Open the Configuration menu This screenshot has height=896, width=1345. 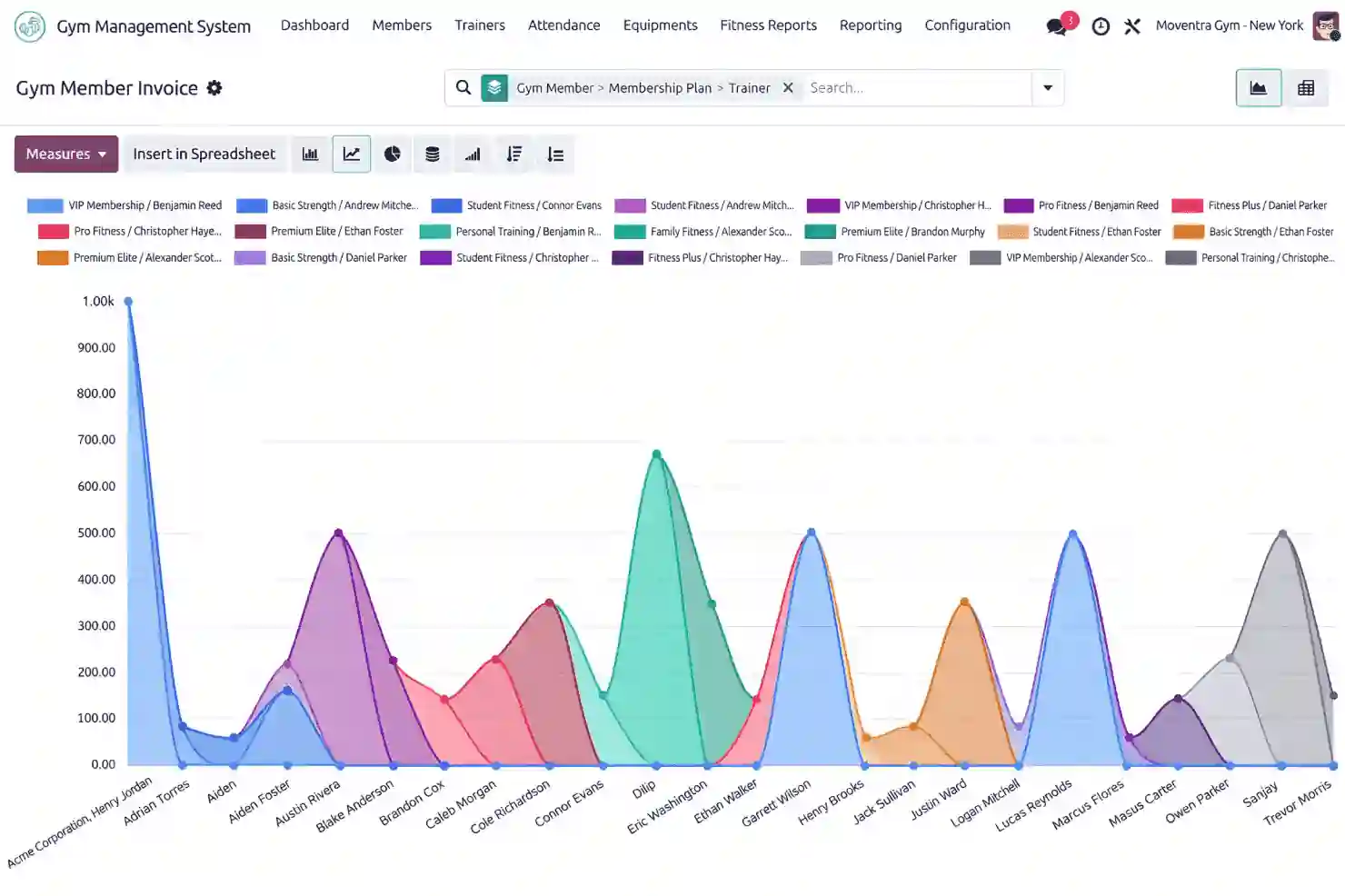968,25
